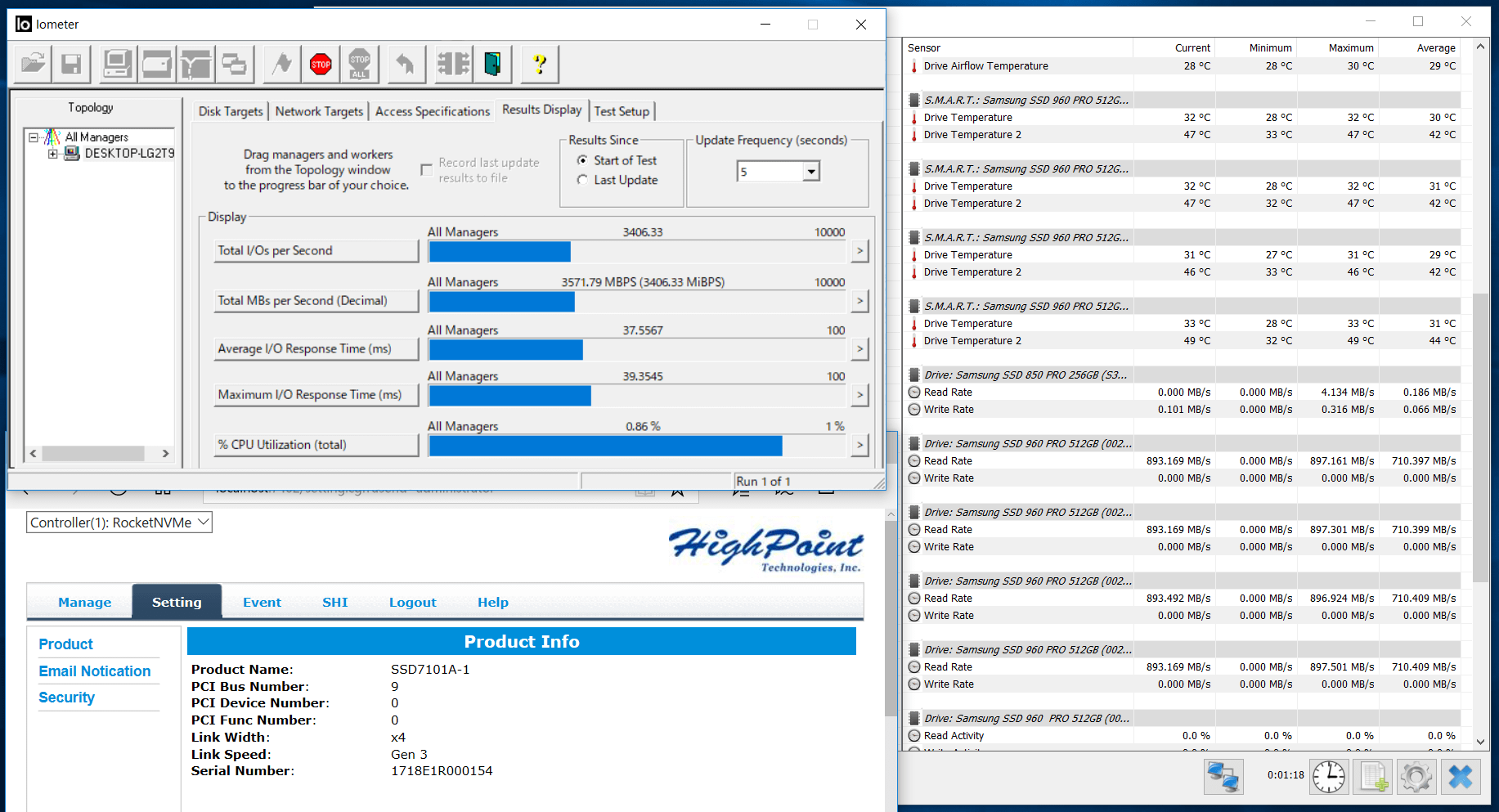Open arrow menu for Total I/Os per Second bar
The image size is (1499, 812).
[859, 251]
